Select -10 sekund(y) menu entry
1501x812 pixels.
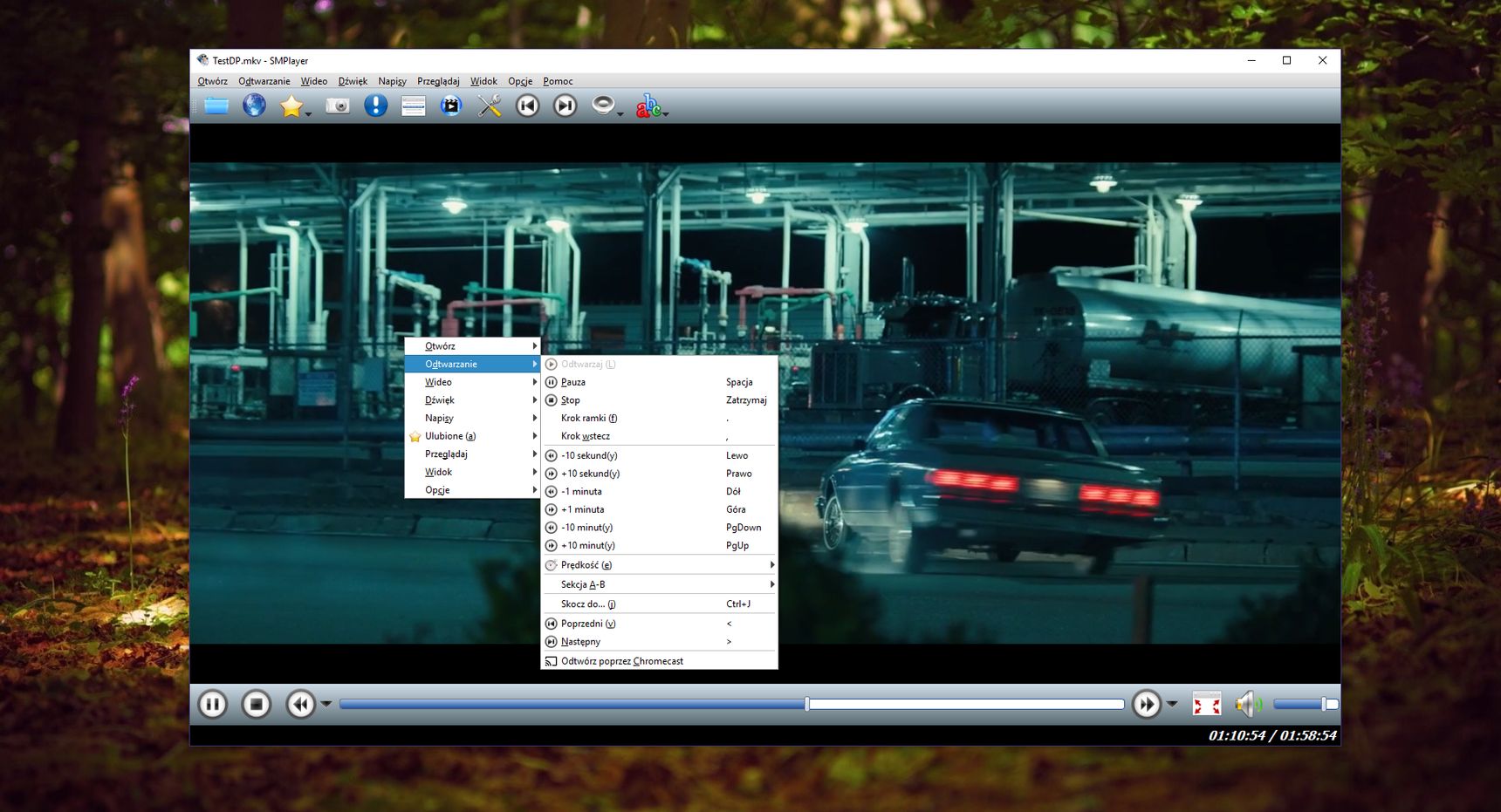point(659,455)
